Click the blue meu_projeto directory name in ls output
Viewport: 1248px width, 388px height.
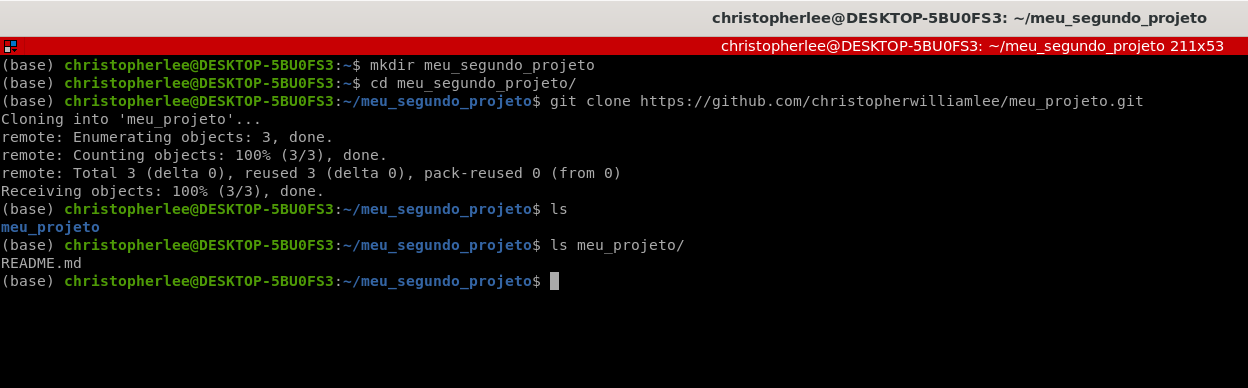tap(50, 227)
